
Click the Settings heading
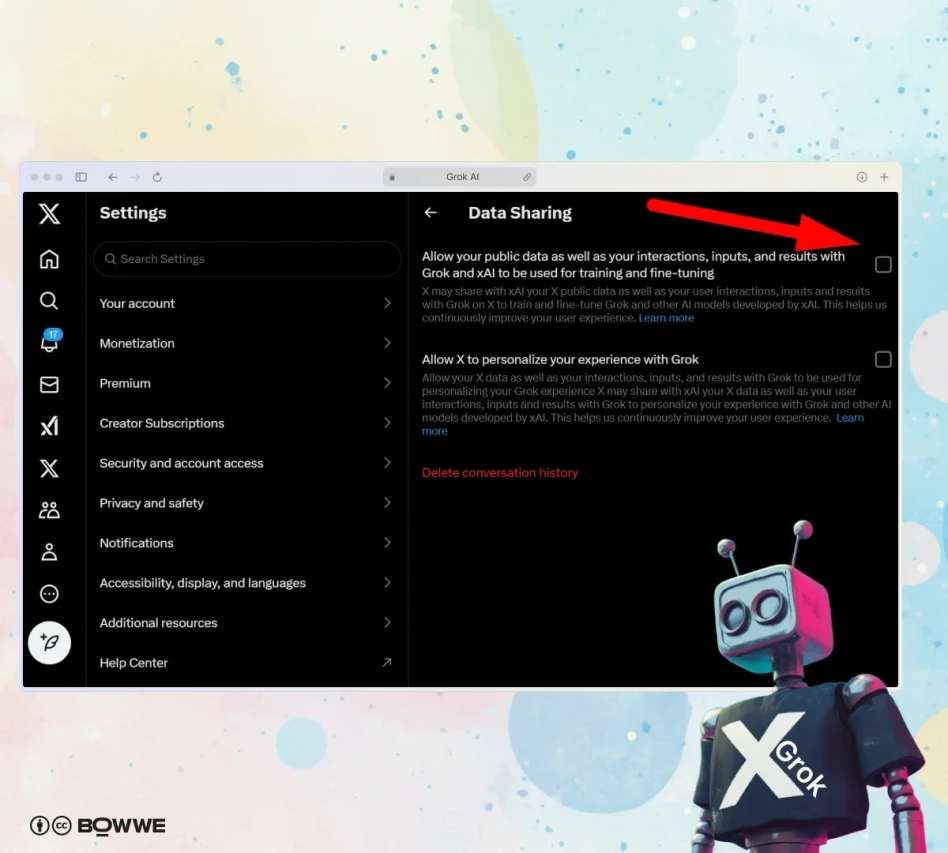tap(133, 213)
